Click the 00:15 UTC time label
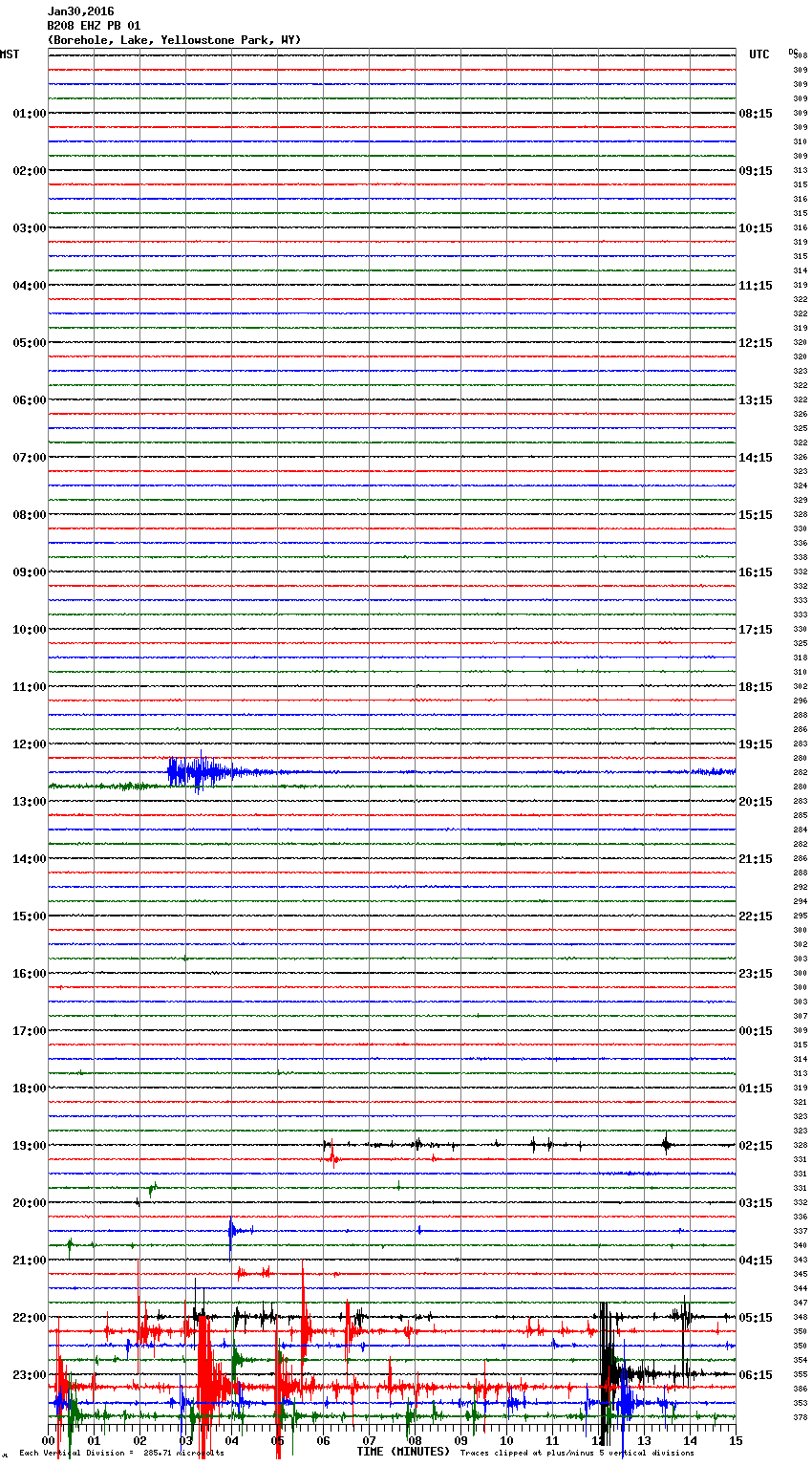 click(756, 1031)
